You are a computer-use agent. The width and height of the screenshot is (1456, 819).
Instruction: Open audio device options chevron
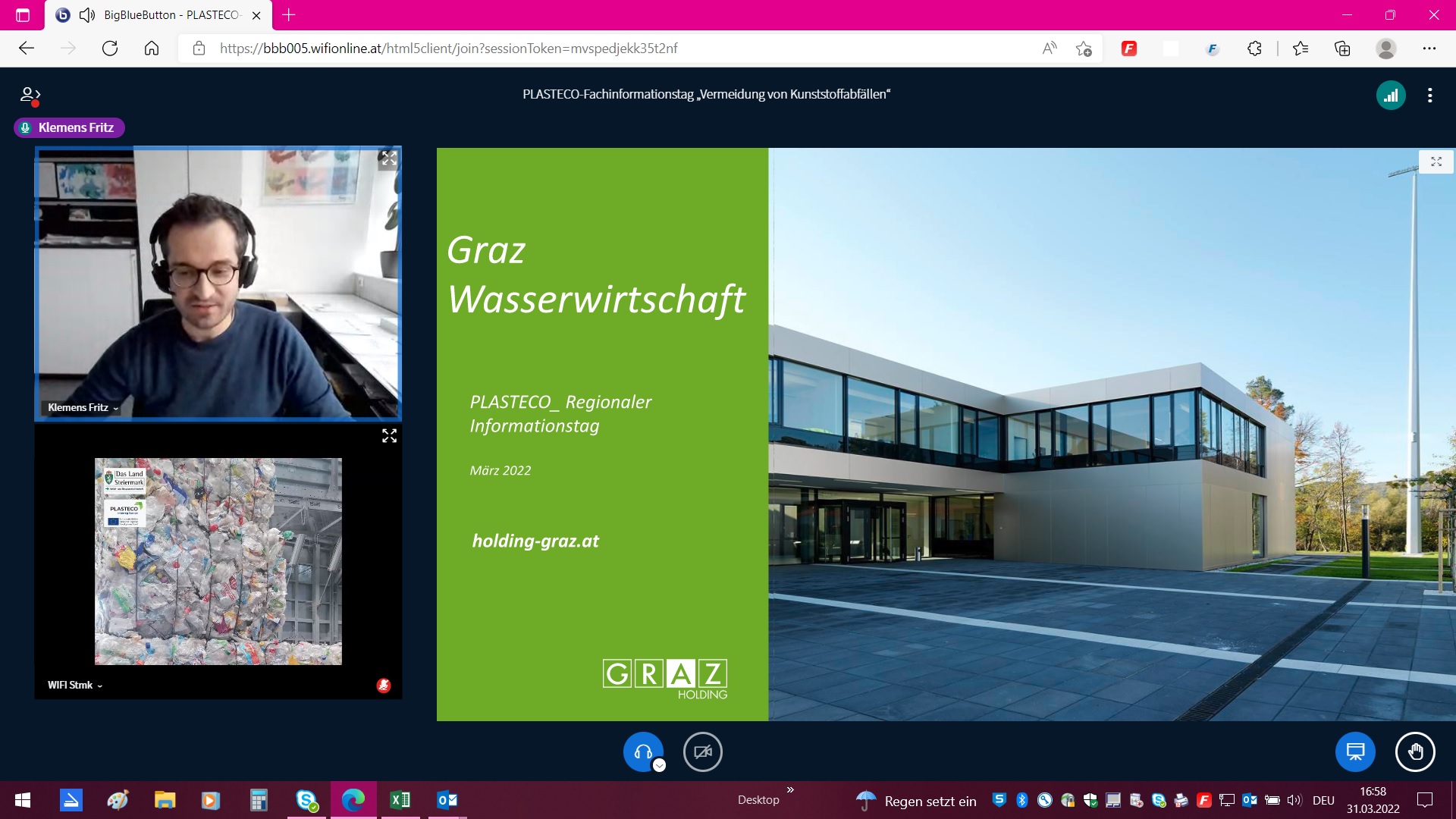659,765
